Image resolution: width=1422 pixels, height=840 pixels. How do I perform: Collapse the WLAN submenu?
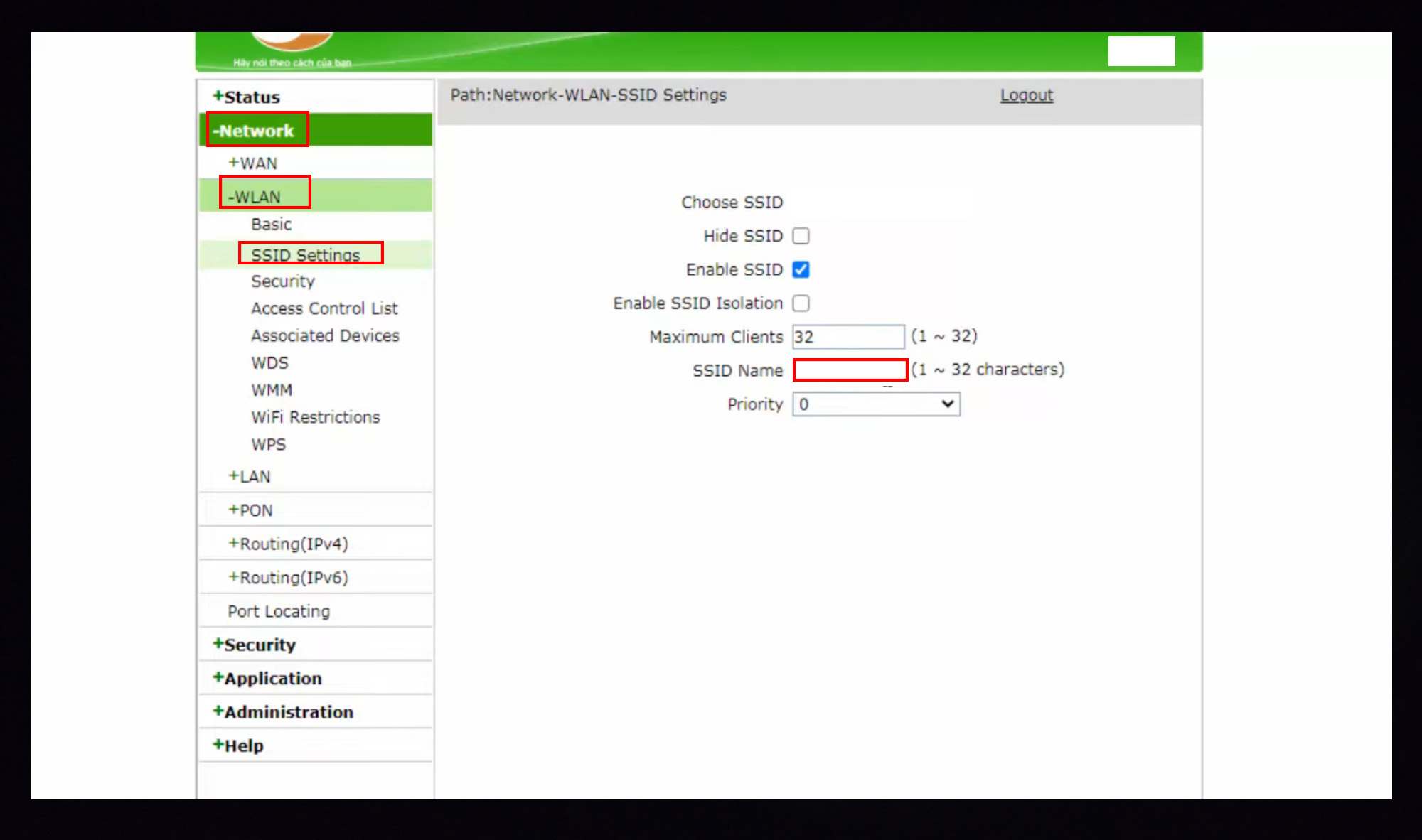(255, 197)
